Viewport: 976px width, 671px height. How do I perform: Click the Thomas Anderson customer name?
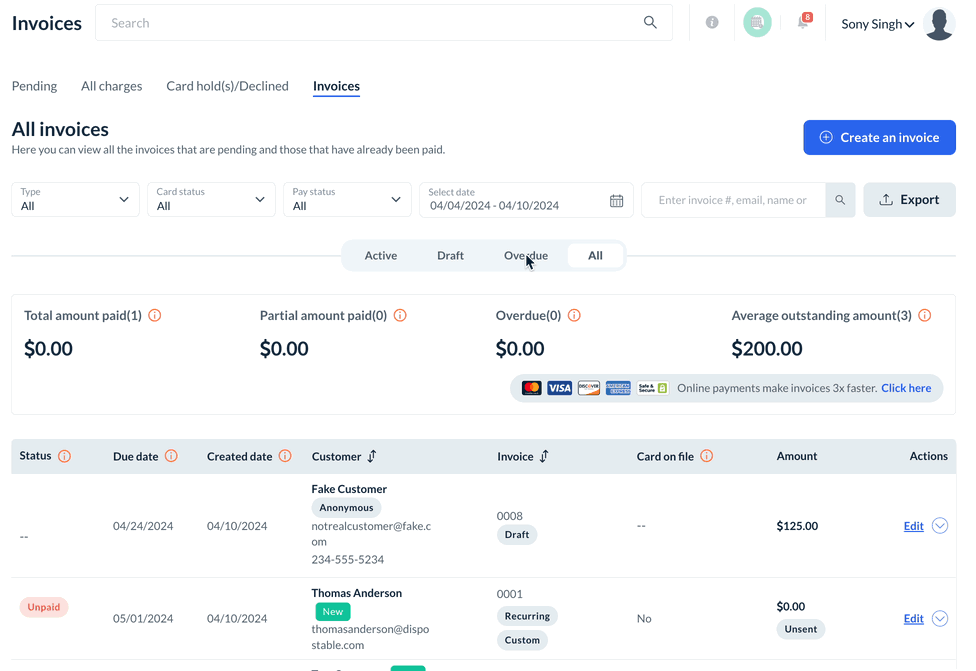click(x=357, y=593)
